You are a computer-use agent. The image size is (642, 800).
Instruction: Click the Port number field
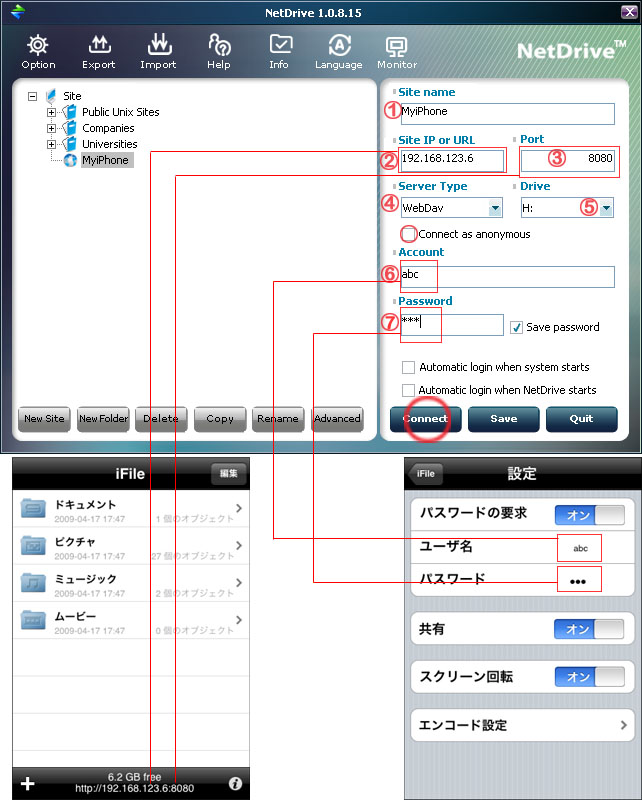[567, 160]
